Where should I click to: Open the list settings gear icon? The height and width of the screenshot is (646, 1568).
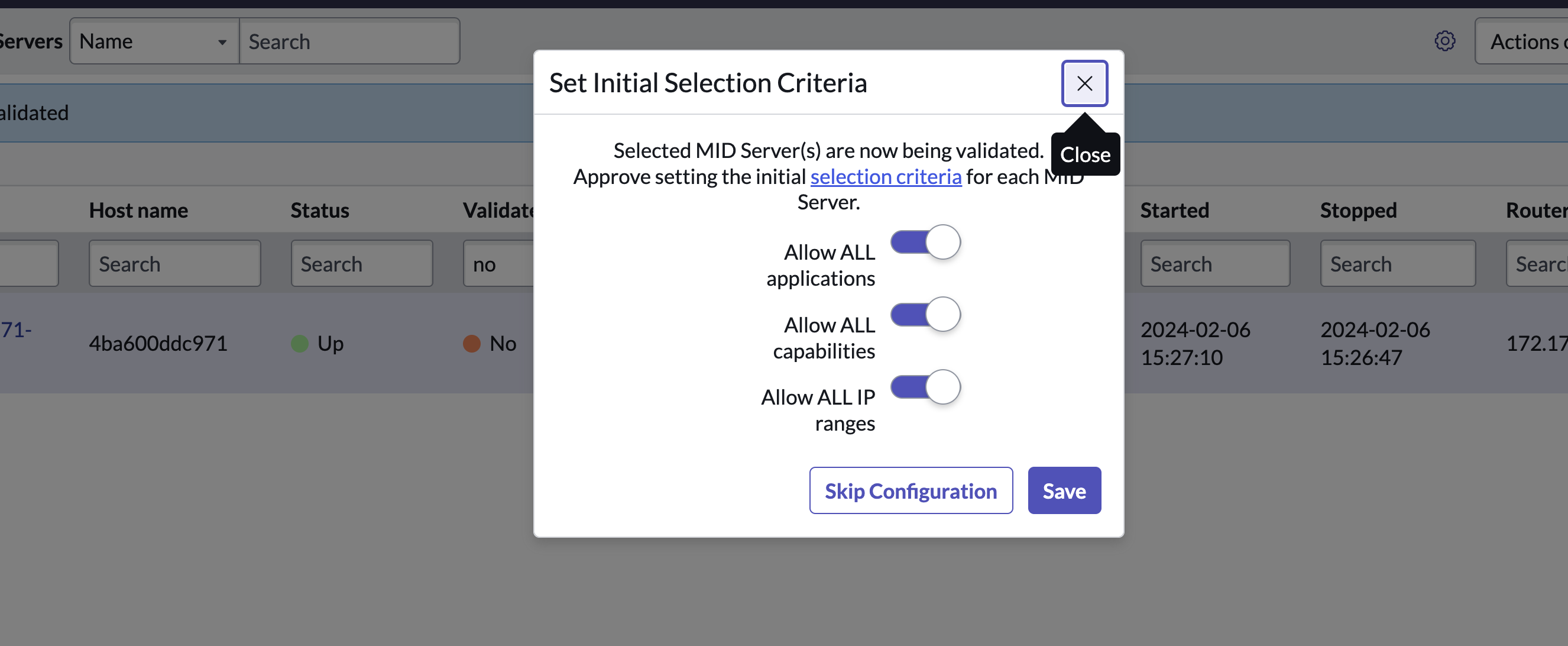[1444, 41]
